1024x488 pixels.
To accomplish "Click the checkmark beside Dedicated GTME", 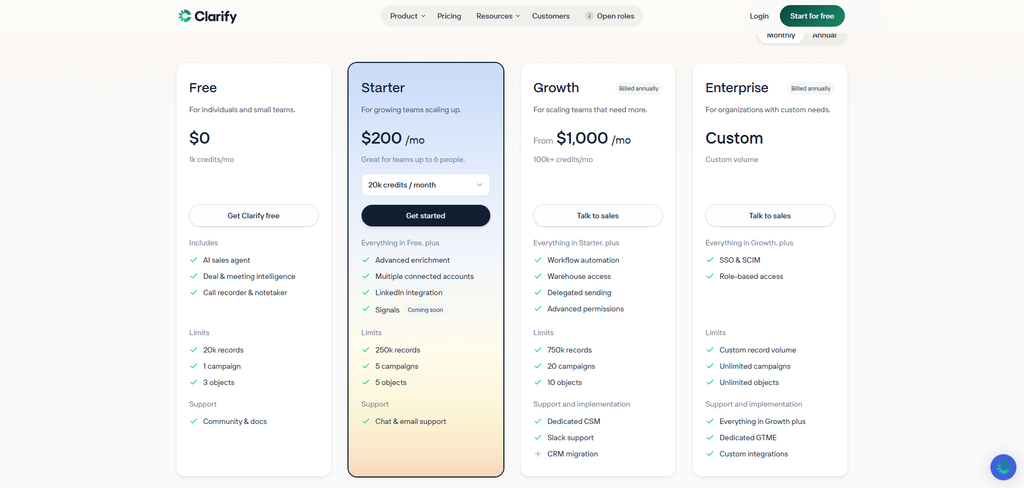I will tap(710, 438).
